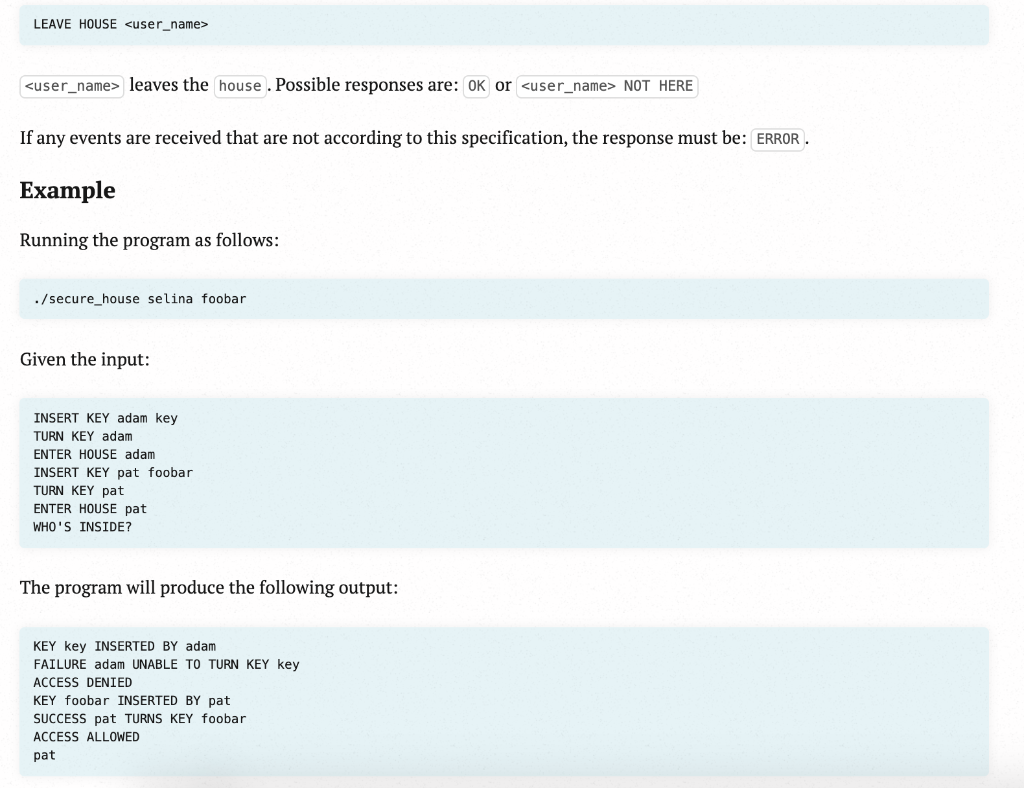Click the './secure_house selina foobar' command
This screenshot has width=1024, height=788.
click(140, 299)
